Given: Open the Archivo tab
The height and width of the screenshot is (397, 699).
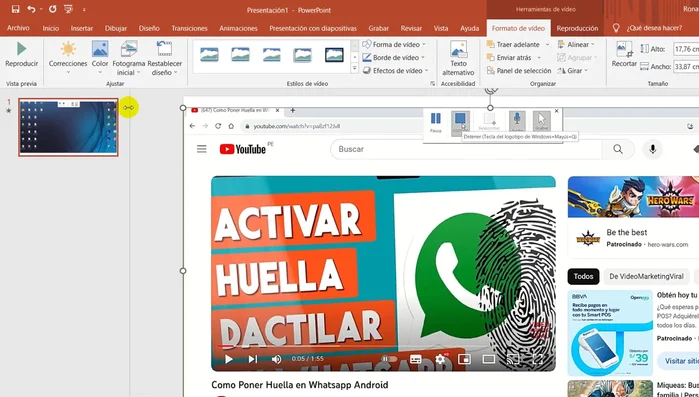Looking at the screenshot, I should (x=18, y=28).
